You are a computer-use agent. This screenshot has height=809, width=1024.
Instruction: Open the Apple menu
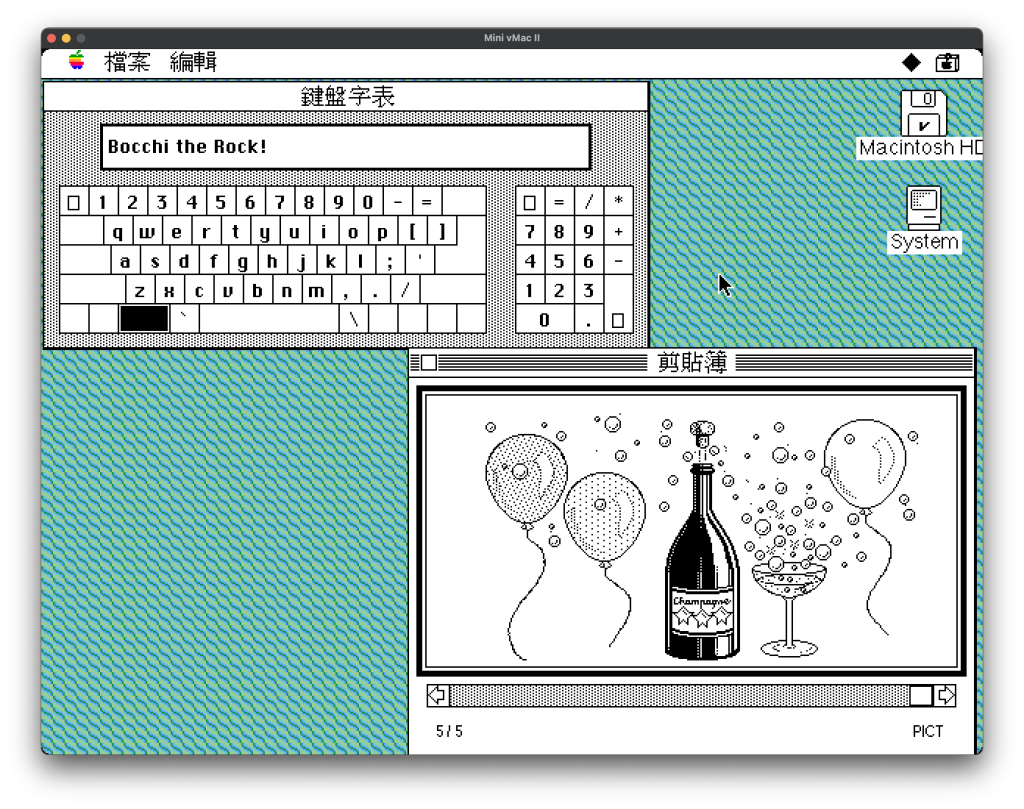coord(77,62)
